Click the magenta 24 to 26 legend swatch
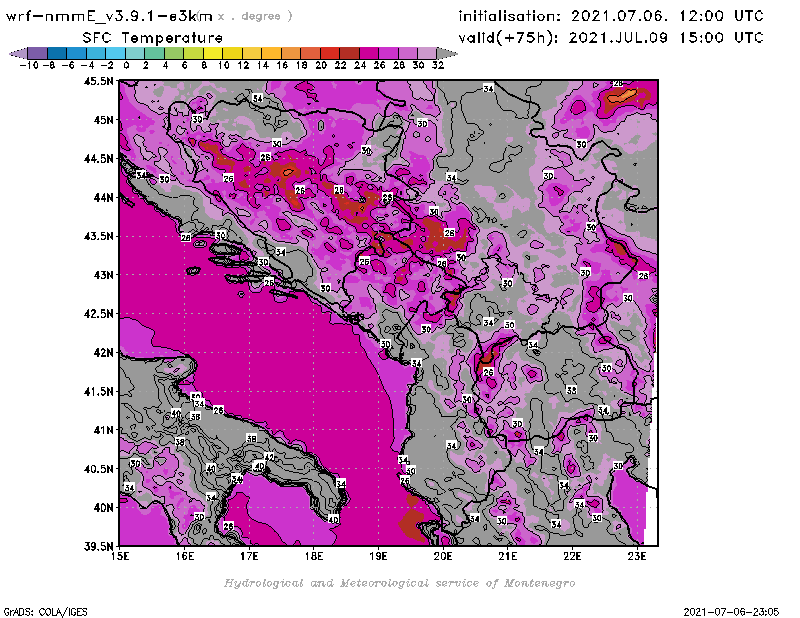 (x=369, y=54)
